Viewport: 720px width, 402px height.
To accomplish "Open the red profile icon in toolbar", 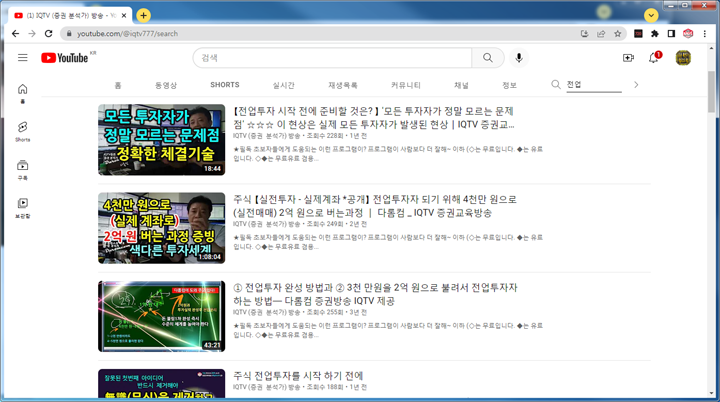I will pyautogui.click(x=688, y=34).
